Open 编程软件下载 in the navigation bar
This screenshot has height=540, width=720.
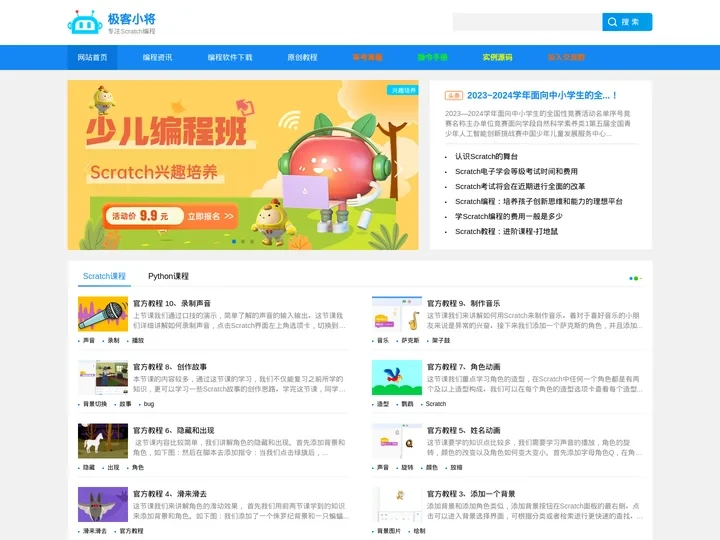coord(230,57)
